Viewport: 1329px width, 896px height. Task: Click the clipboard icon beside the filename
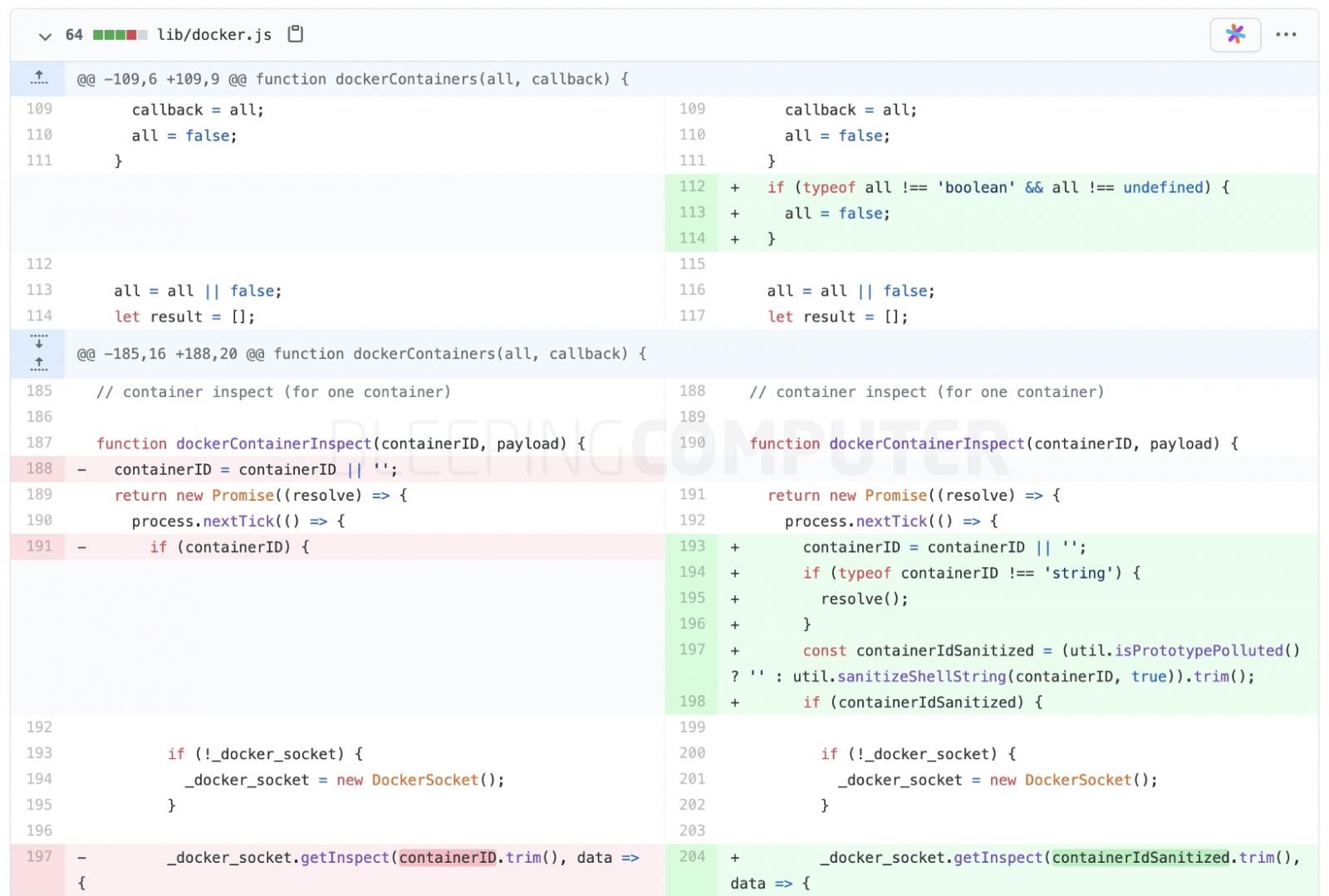[295, 34]
